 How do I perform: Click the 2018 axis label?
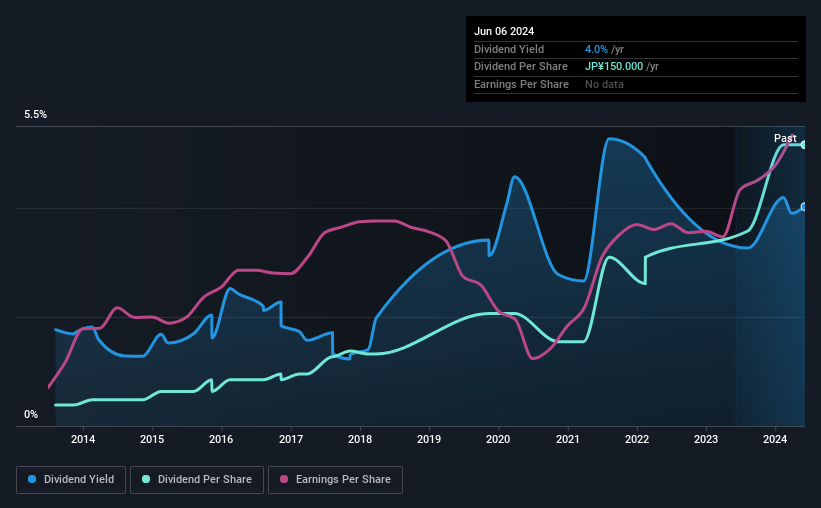coord(360,439)
